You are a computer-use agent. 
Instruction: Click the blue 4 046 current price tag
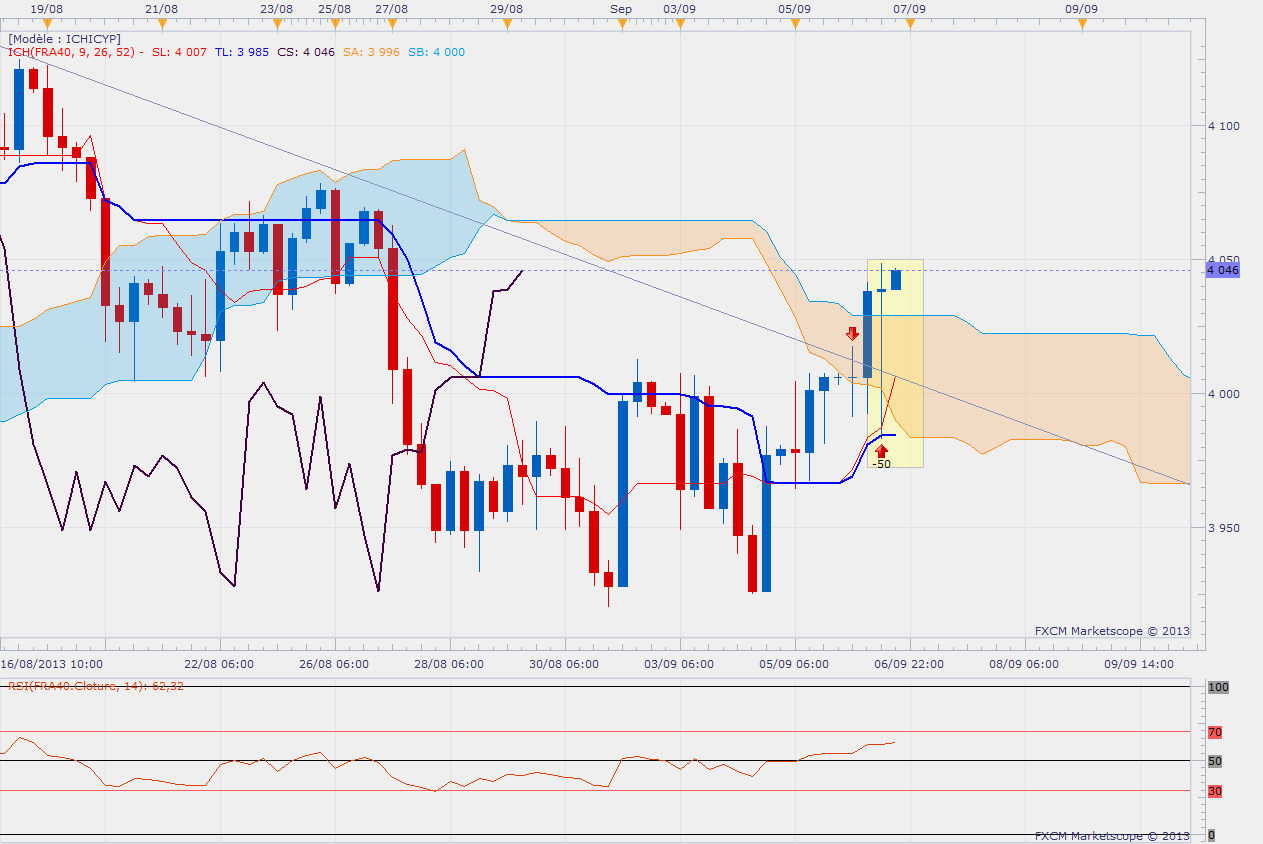click(x=1223, y=270)
